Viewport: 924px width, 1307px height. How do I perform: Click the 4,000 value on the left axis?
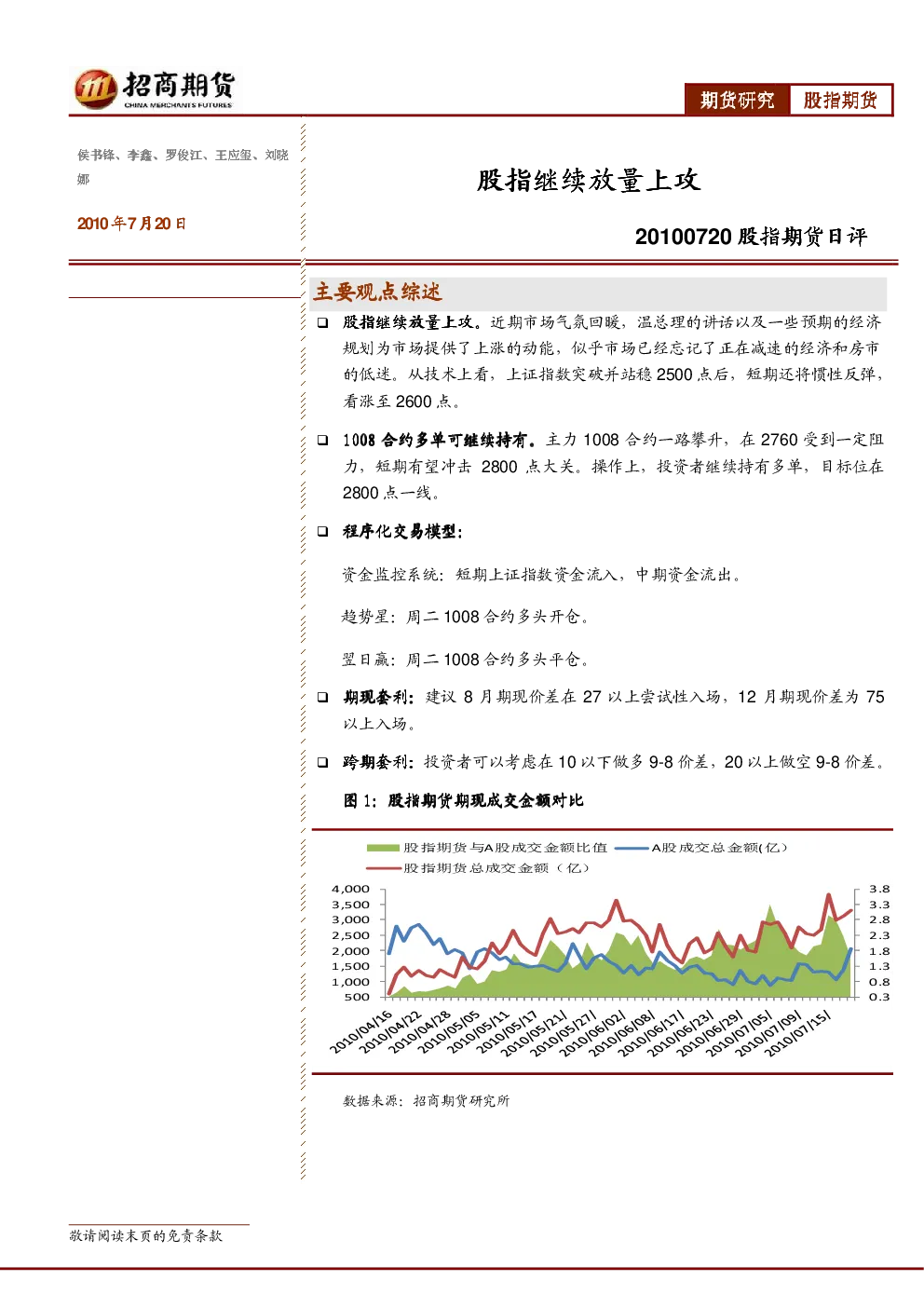350,889
